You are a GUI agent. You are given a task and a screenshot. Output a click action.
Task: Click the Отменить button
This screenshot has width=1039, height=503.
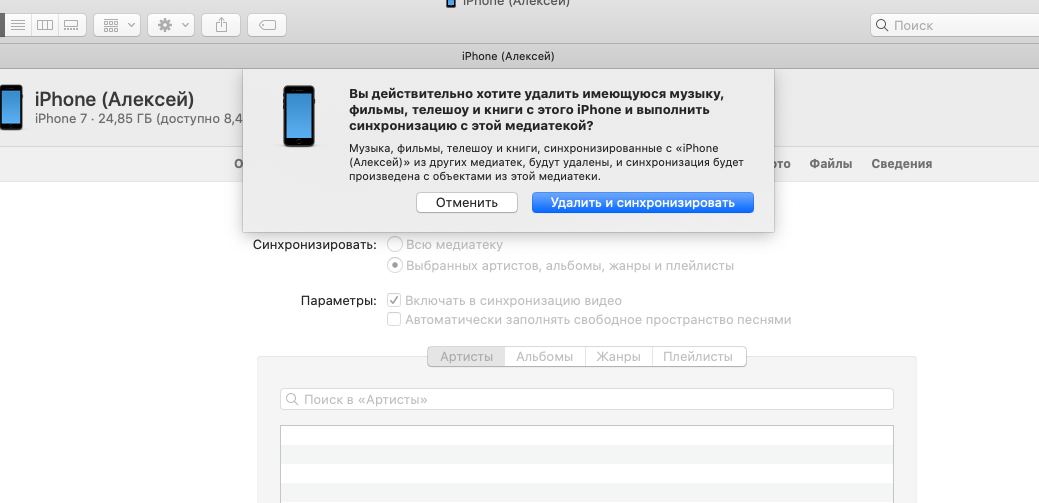point(466,203)
